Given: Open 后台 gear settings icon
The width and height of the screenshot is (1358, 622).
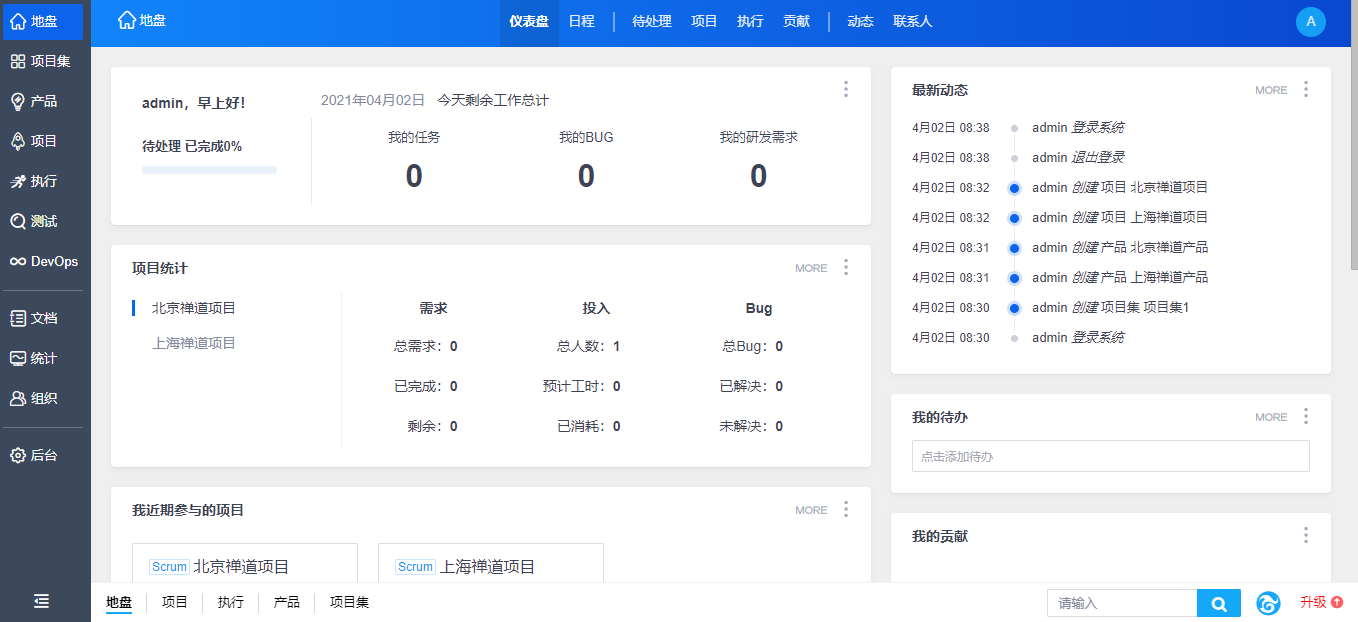Looking at the screenshot, I should pyautogui.click(x=18, y=455).
